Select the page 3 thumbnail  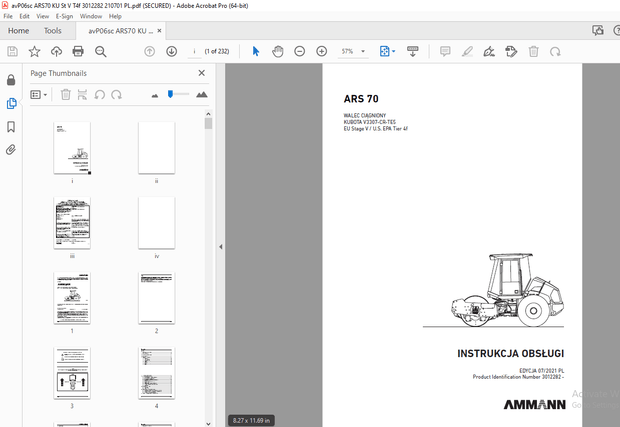point(72,373)
